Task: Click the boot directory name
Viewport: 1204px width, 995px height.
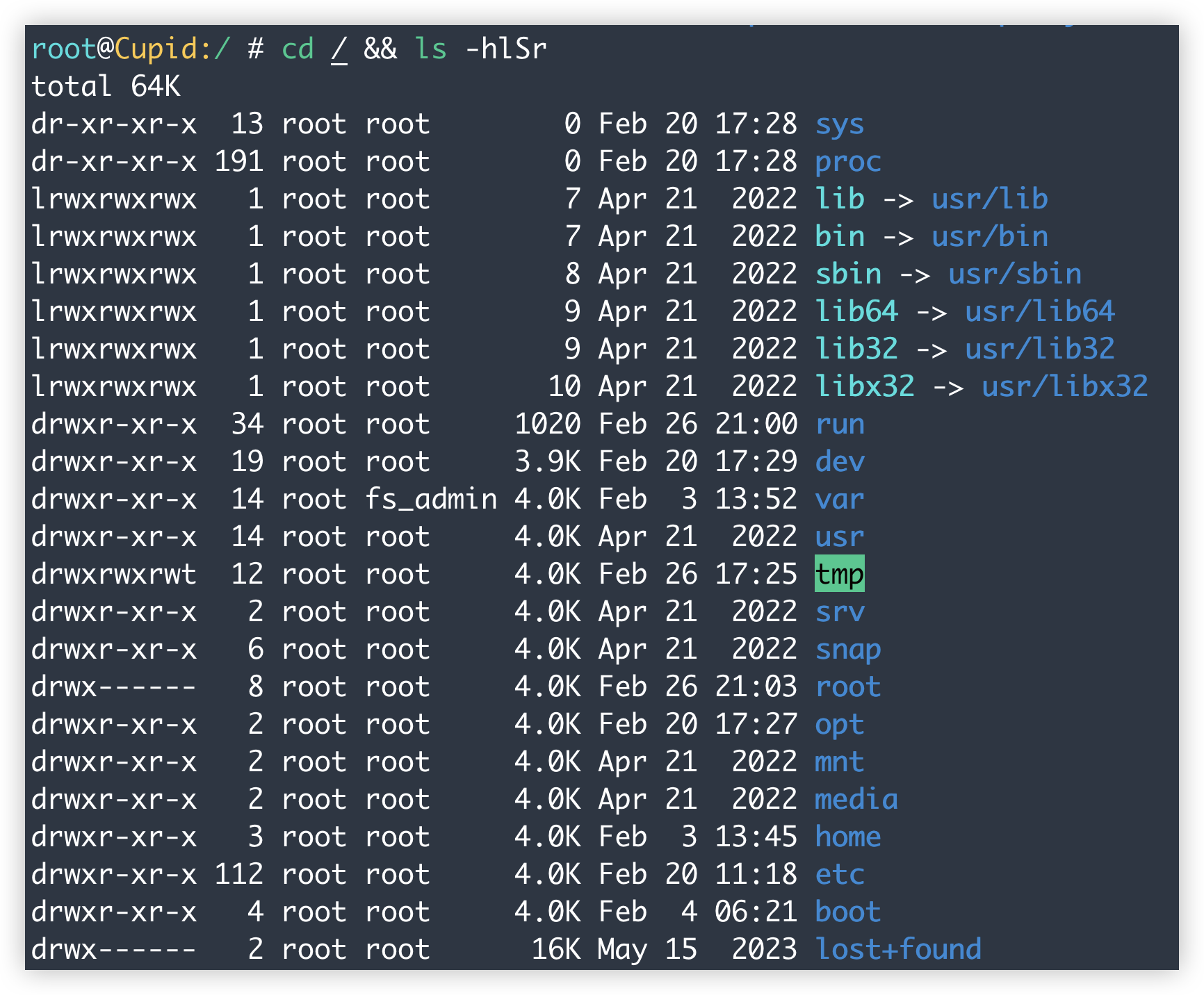Action: point(847,912)
